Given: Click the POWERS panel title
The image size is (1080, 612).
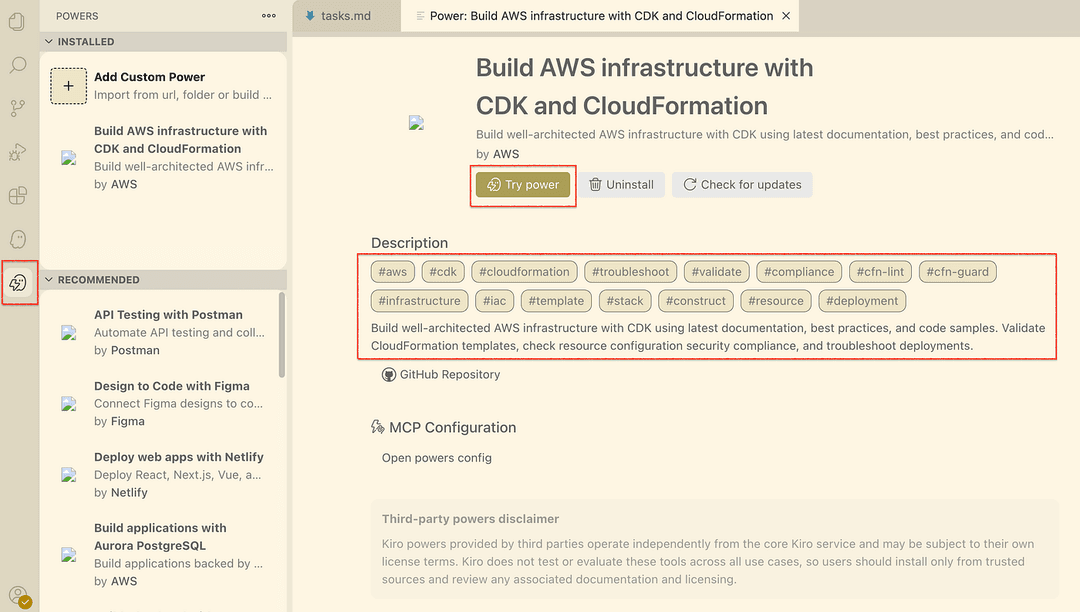Looking at the screenshot, I should 77,16.
